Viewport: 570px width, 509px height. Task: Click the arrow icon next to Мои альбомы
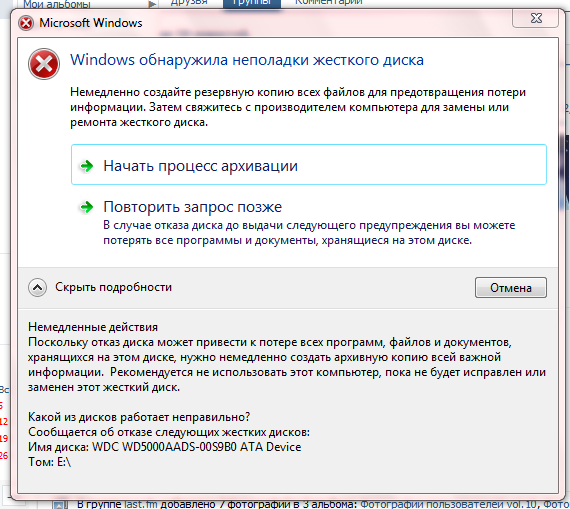click(152, 4)
